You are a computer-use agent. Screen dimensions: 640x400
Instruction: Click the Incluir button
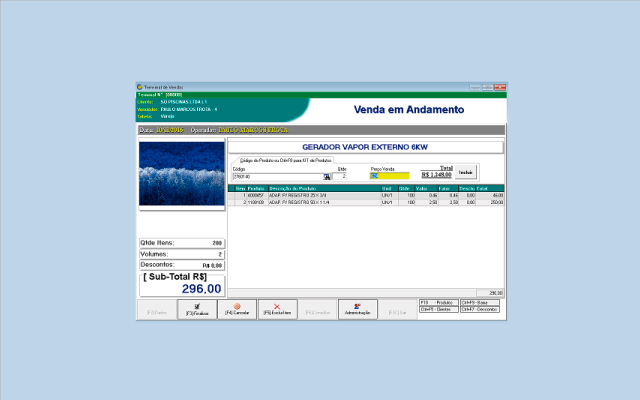(x=466, y=173)
